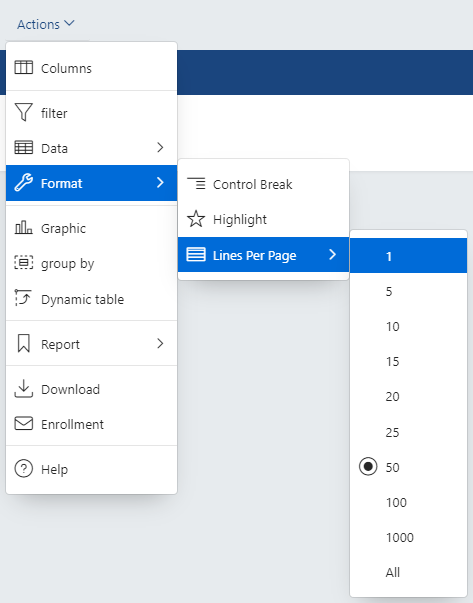Click the Help question mark icon
The image size is (473, 603).
click(x=23, y=469)
